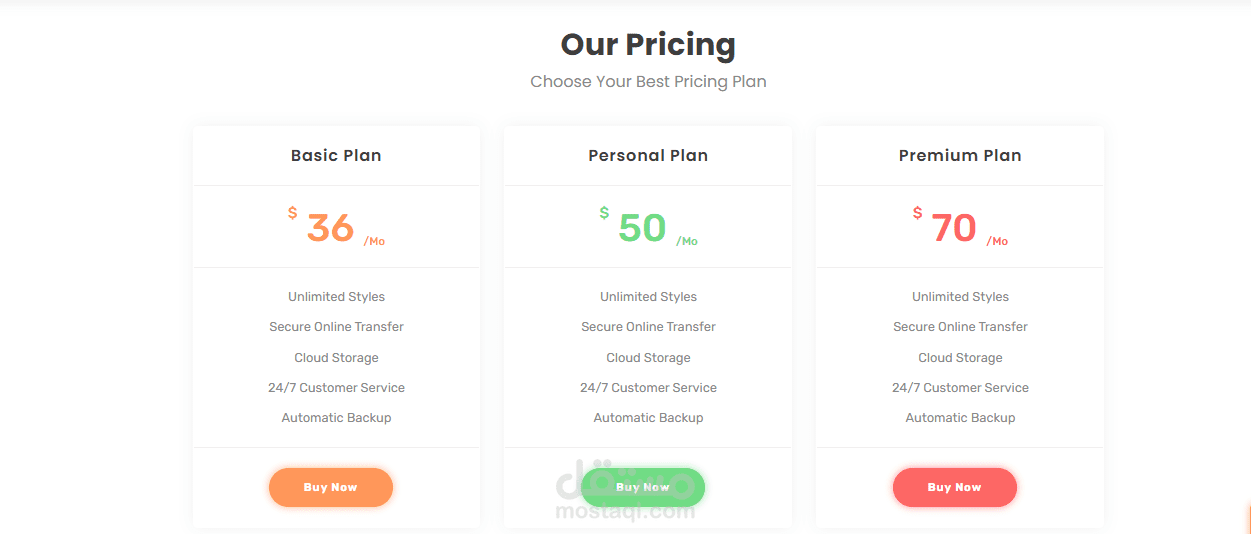Viewport: 1251px width, 534px height.
Task: Click 24/7 Customer Service under Basic Plan
Action: pos(336,387)
